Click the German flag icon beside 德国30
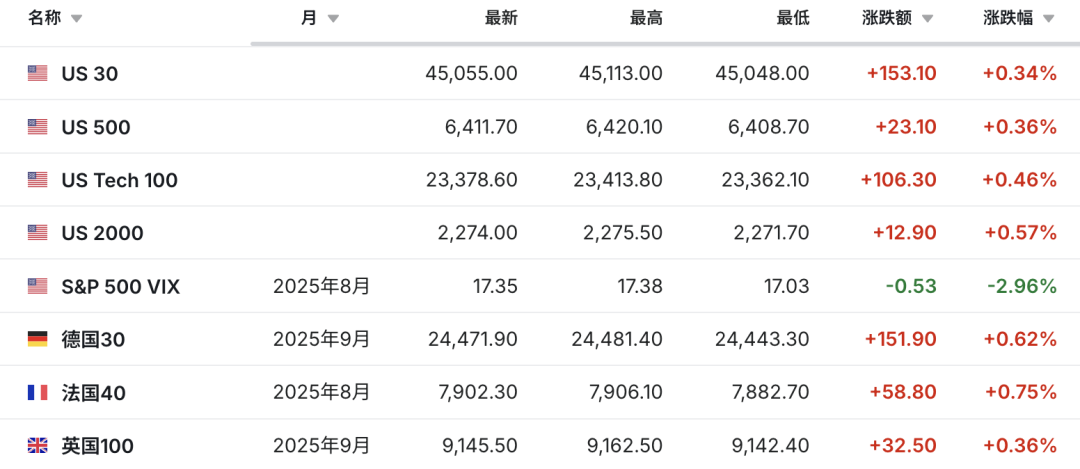The width and height of the screenshot is (1080, 469). (37, 339)
